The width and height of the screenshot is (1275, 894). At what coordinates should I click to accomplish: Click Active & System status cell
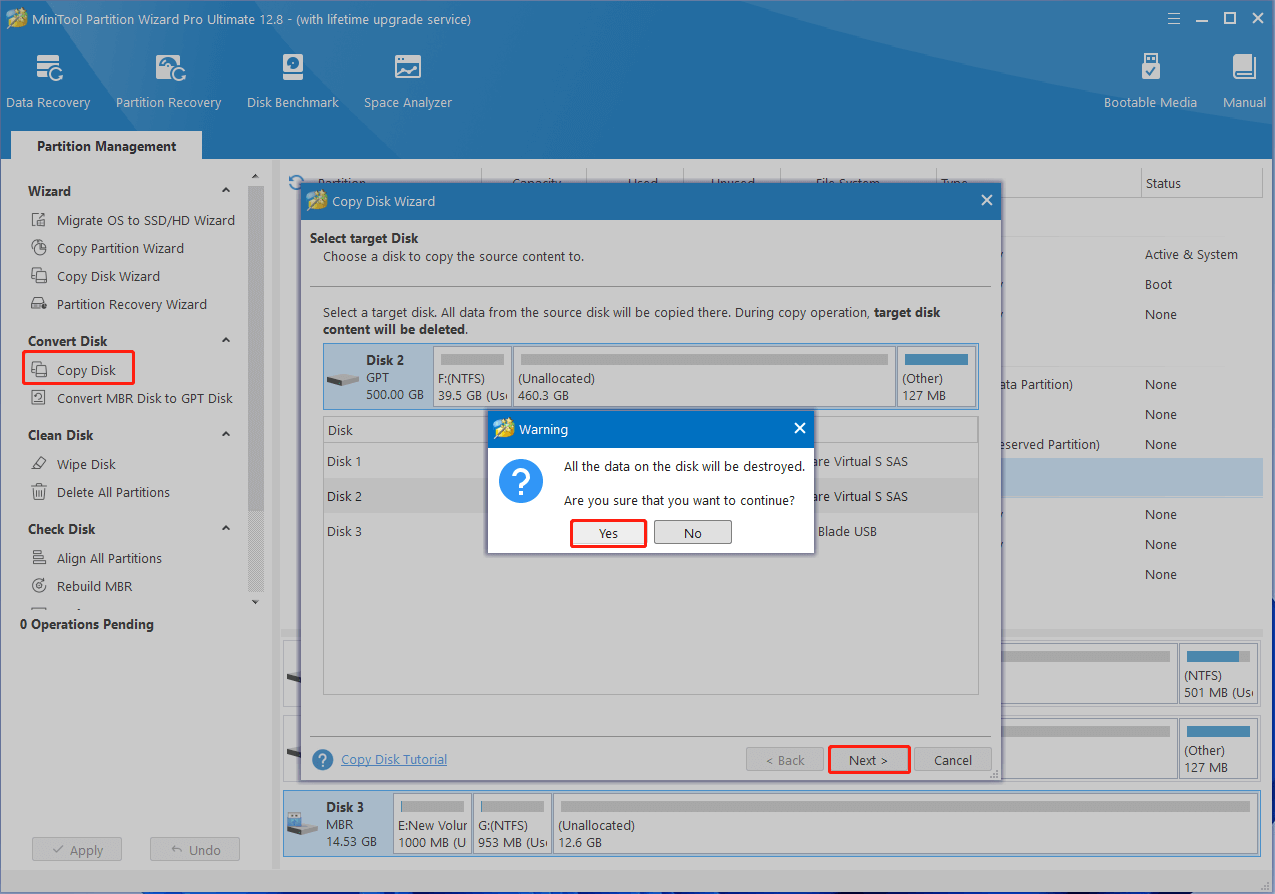pos(1191,254)
